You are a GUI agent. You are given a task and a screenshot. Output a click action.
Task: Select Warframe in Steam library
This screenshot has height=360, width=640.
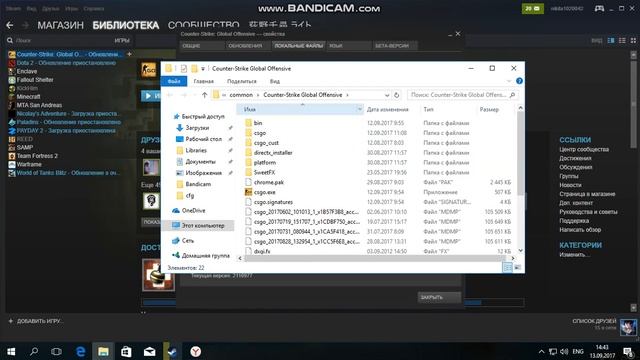[x=29, y=164]
